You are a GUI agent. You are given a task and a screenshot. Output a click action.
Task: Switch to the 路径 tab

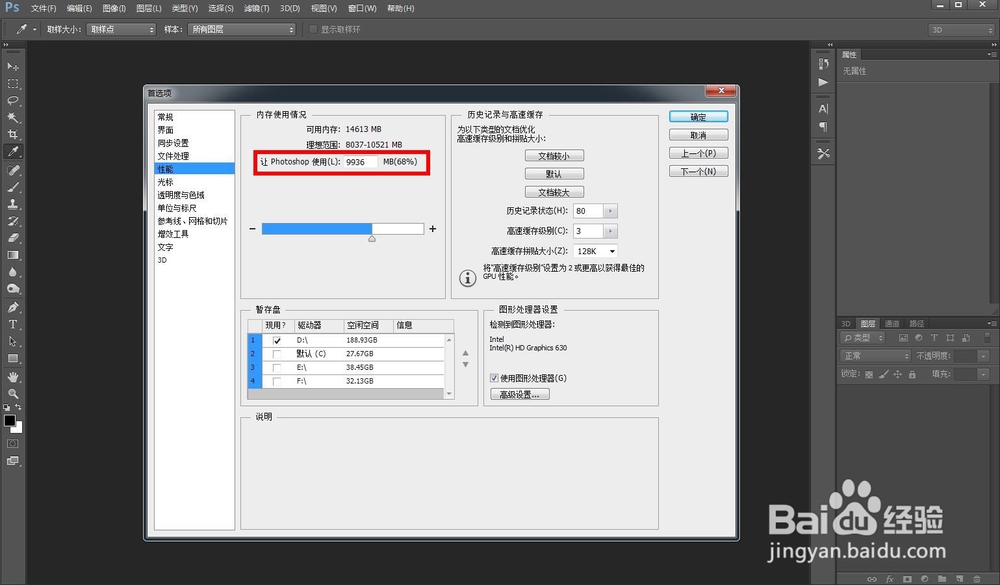pyautogui.click(x=916, y=323)
